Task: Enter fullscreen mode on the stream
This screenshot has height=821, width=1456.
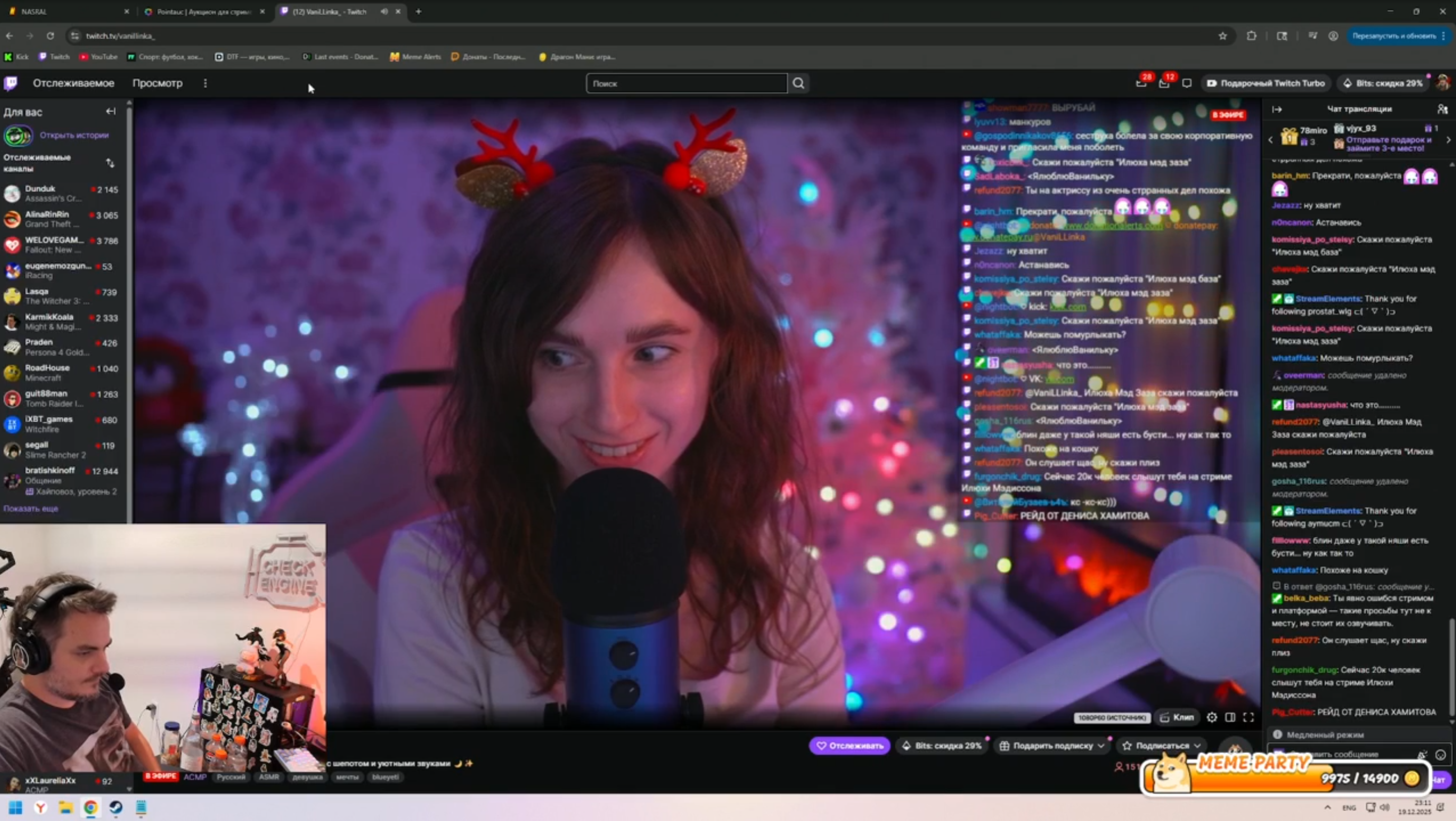Action: point(1248,717)
